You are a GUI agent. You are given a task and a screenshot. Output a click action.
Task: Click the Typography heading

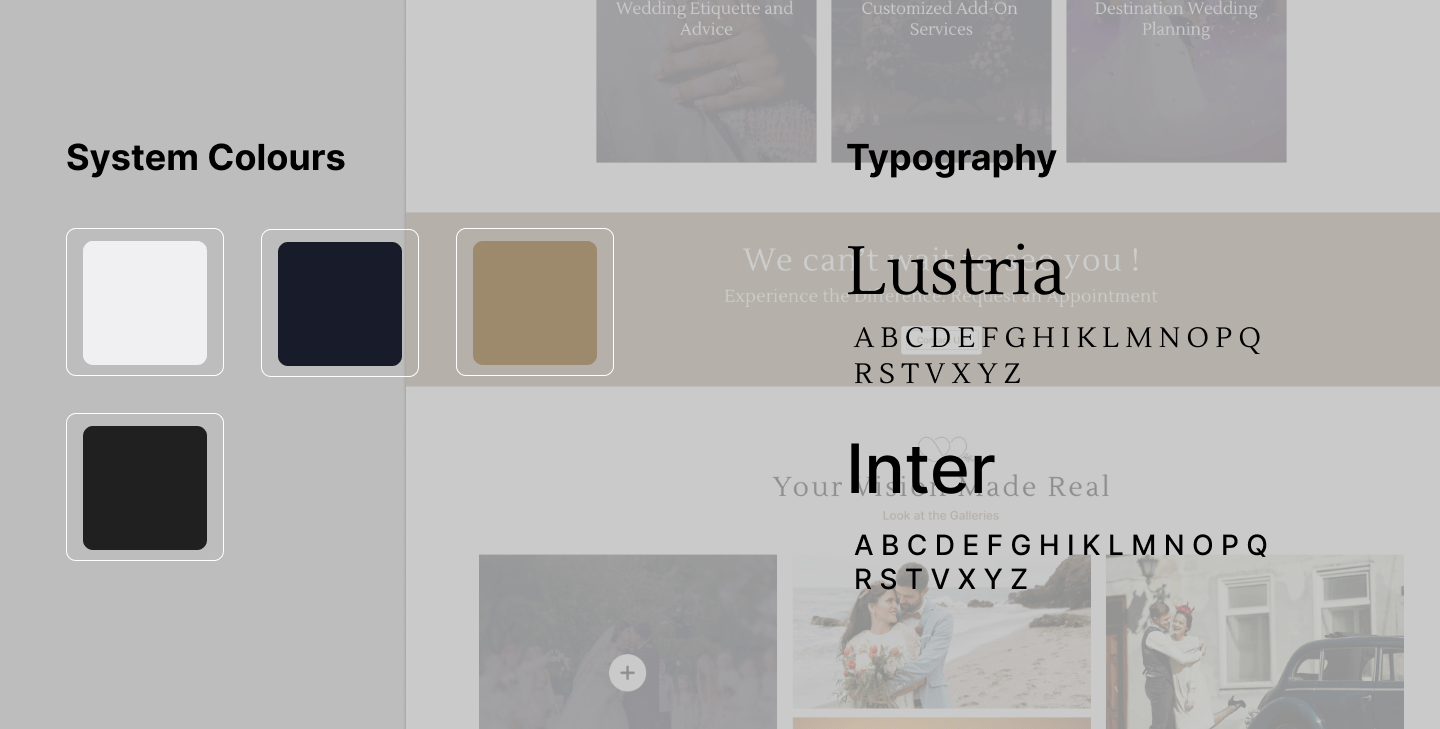coord(951,158)
